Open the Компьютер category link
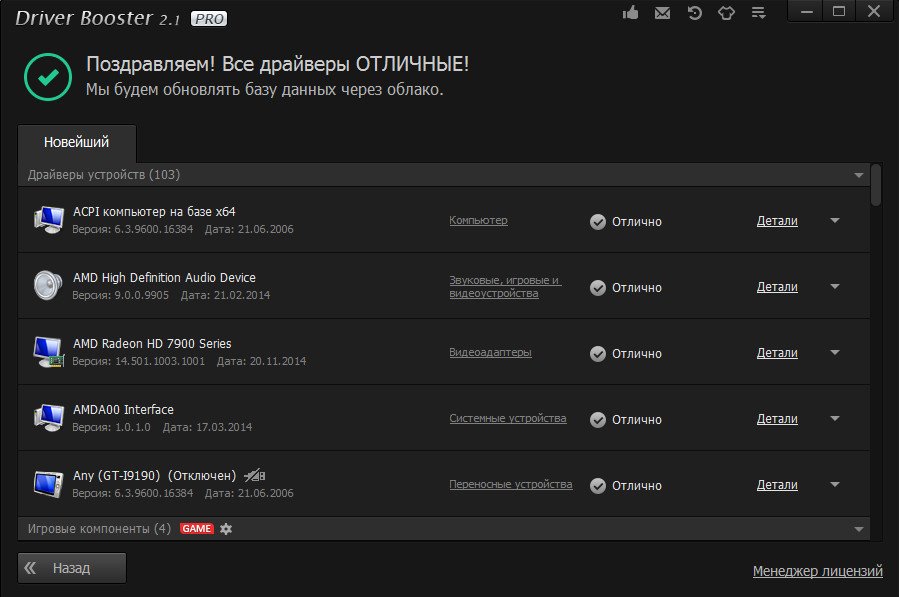Image resolution: width=899 pixels, height=597 pixels. tap(478, 220)
